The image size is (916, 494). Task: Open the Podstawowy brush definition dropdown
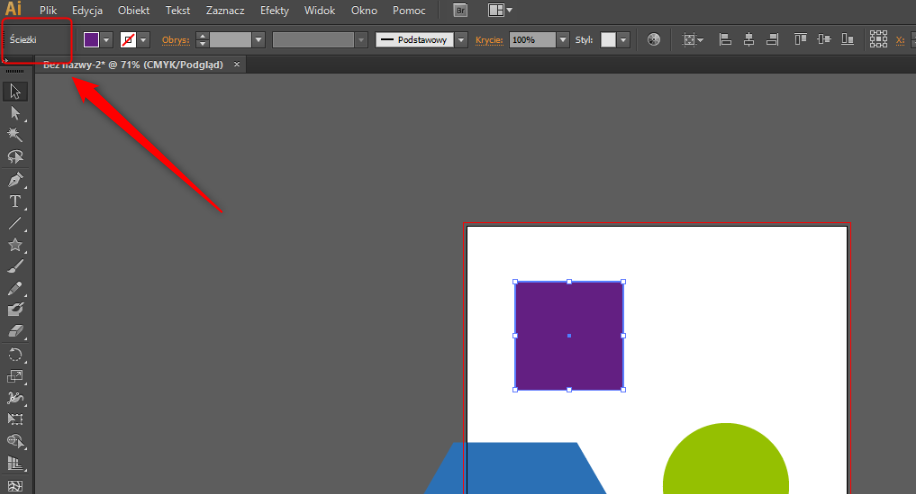pyautogui.click(x=461, y=40)
